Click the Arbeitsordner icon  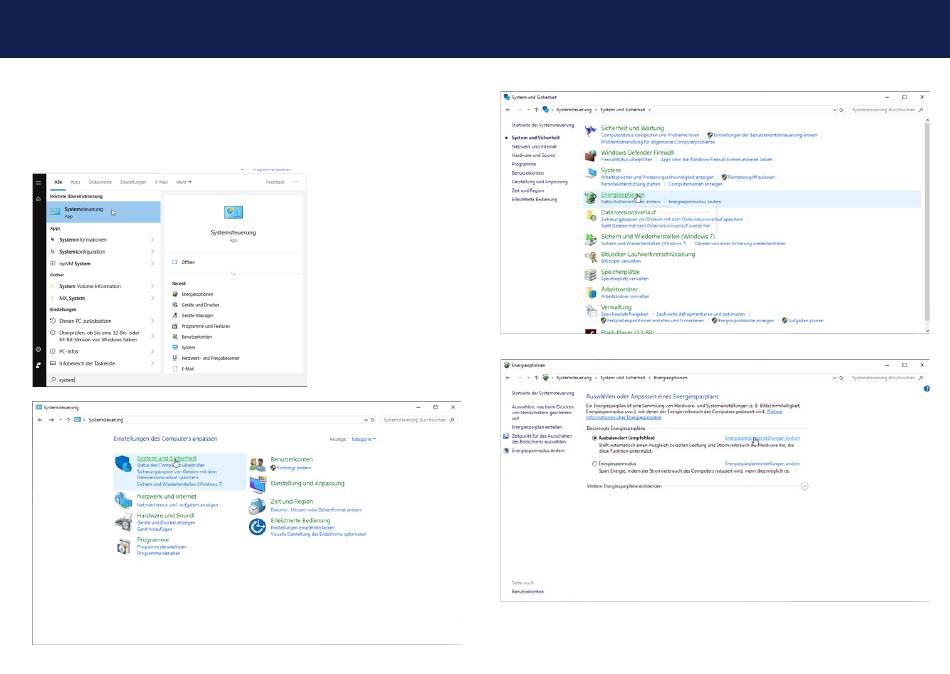(590, 293)
